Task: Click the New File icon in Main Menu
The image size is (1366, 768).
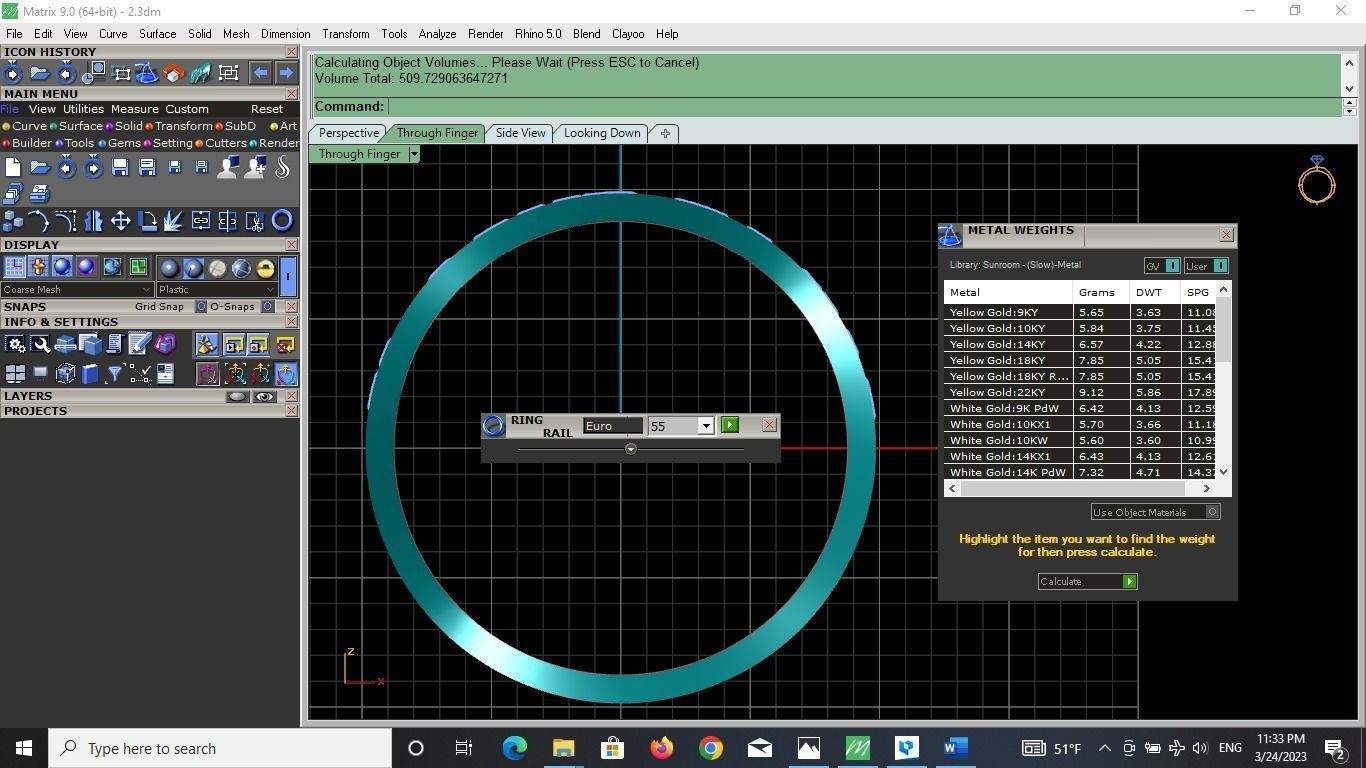Action: point(13,168)
